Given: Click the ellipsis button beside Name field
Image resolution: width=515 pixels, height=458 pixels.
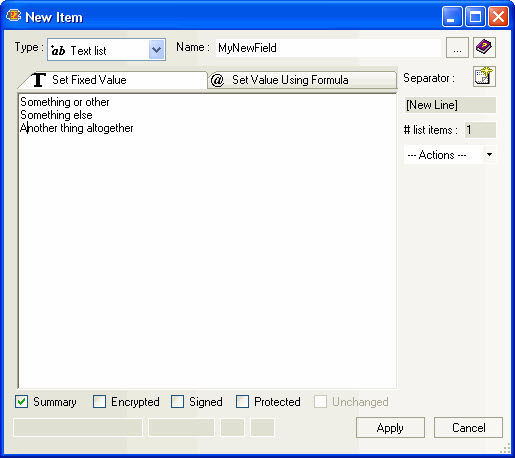Looking at the screenshot, I should point(457,47).
